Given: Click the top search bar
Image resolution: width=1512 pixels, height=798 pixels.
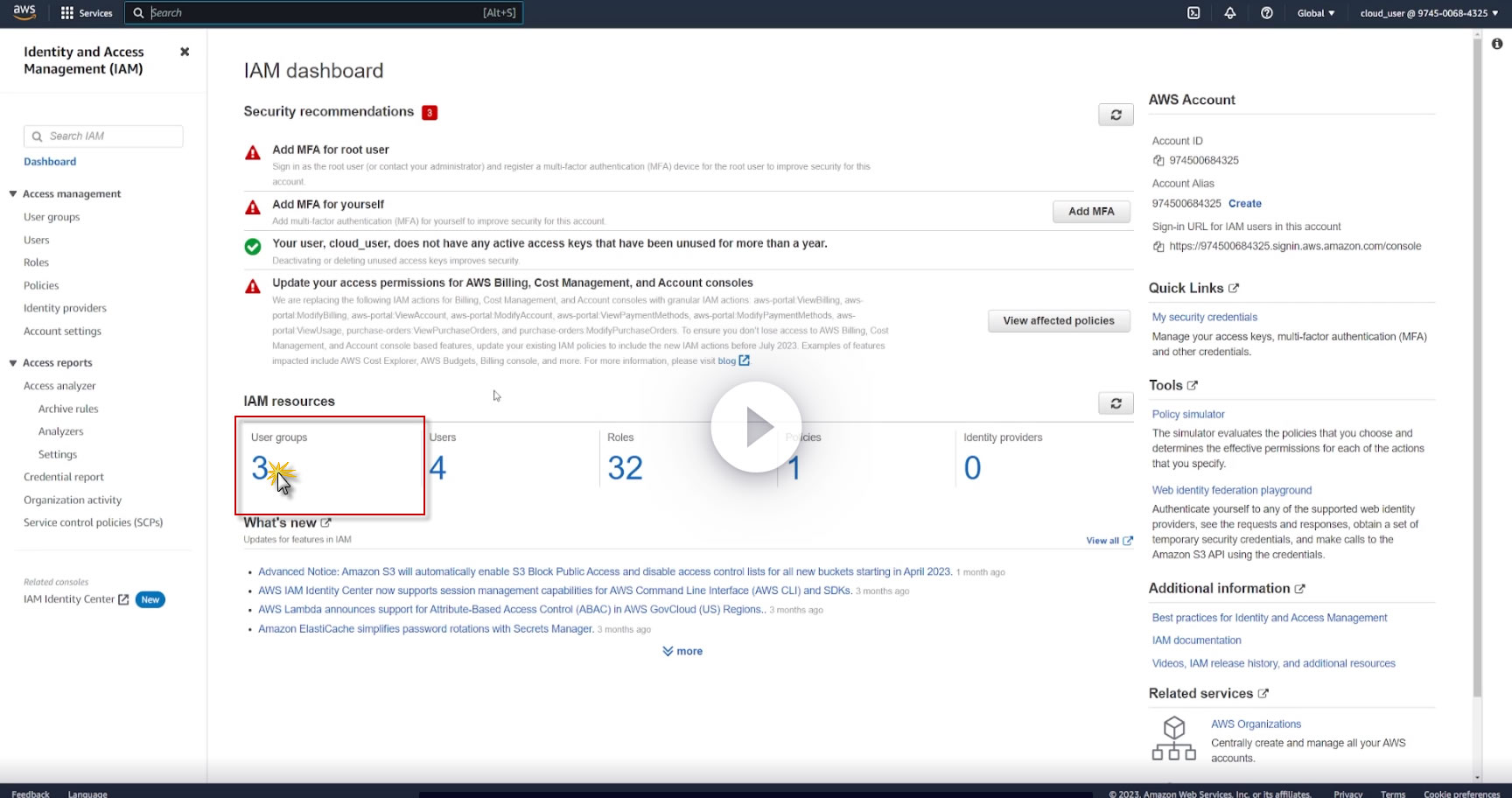Looking at the screenshot, I should 324,13.
